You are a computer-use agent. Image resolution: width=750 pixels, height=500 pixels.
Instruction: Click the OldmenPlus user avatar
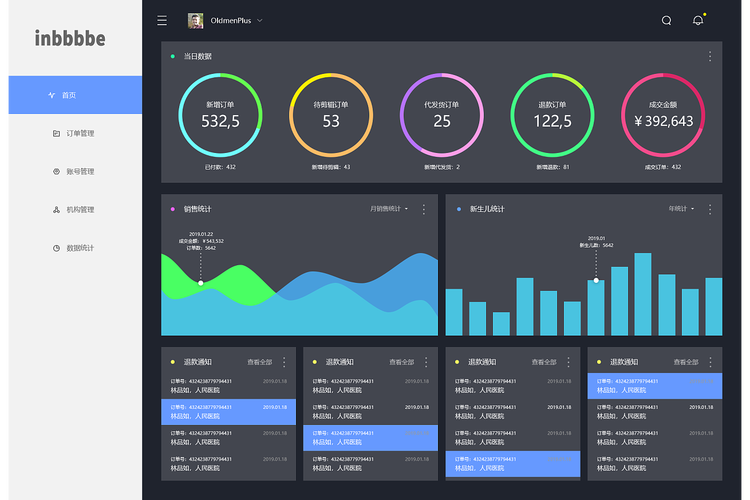coord(195,20)
